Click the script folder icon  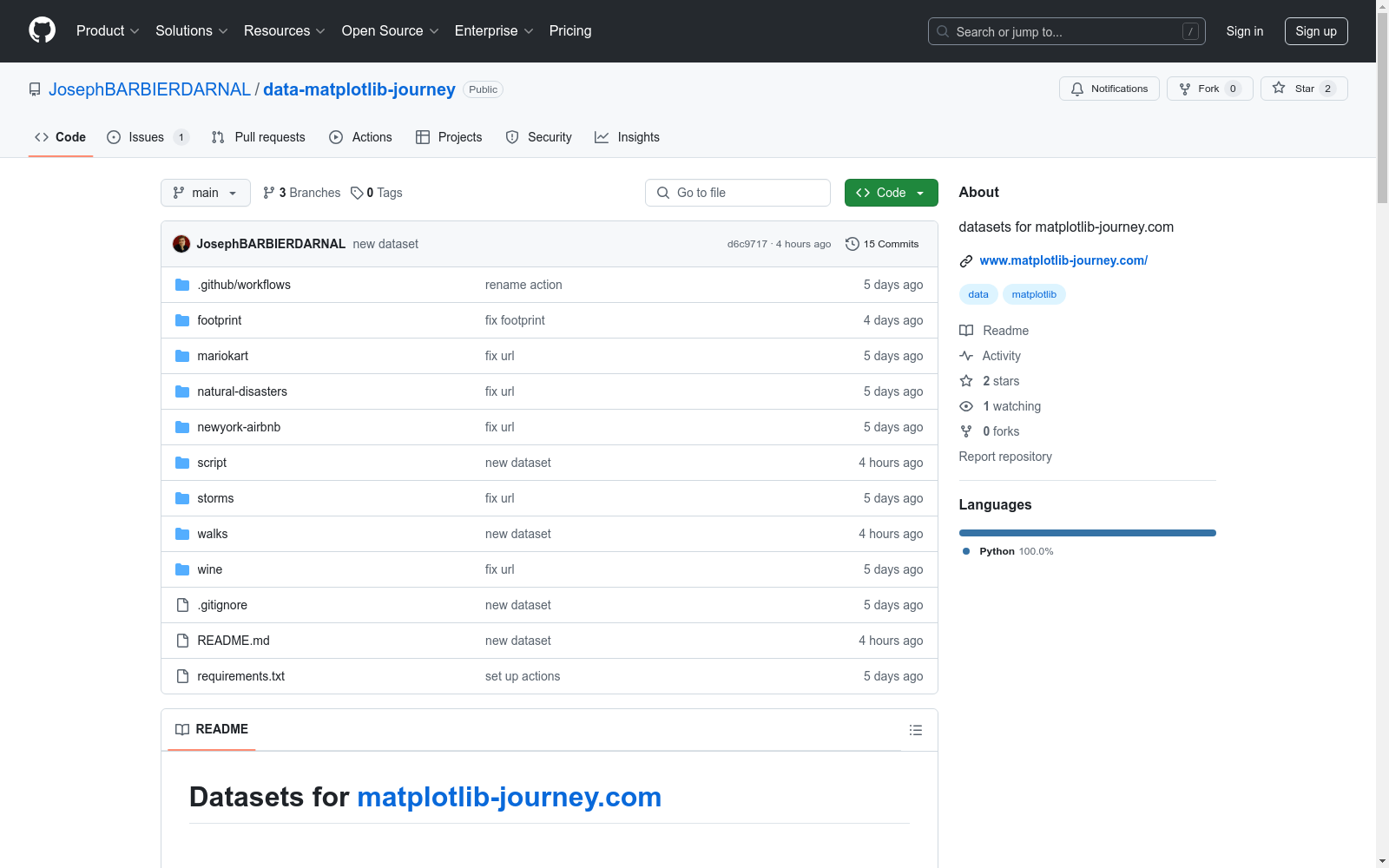tap(182, 463)
